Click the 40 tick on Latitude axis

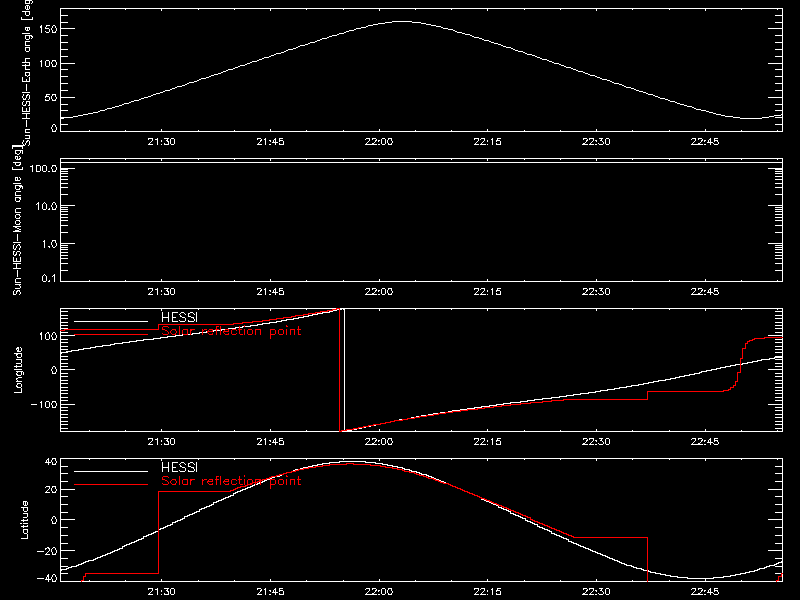click(x=51, y=462)
